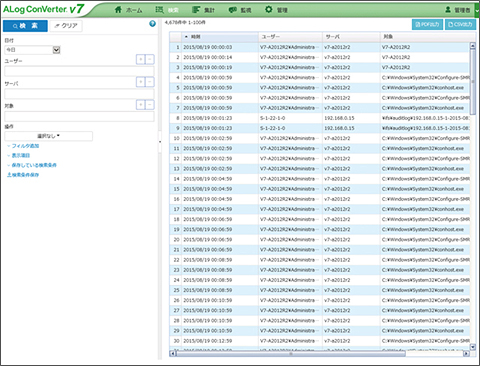
Task: Click V7-A2012R2 in row 2's 対象 column
Action: (396, 57)
